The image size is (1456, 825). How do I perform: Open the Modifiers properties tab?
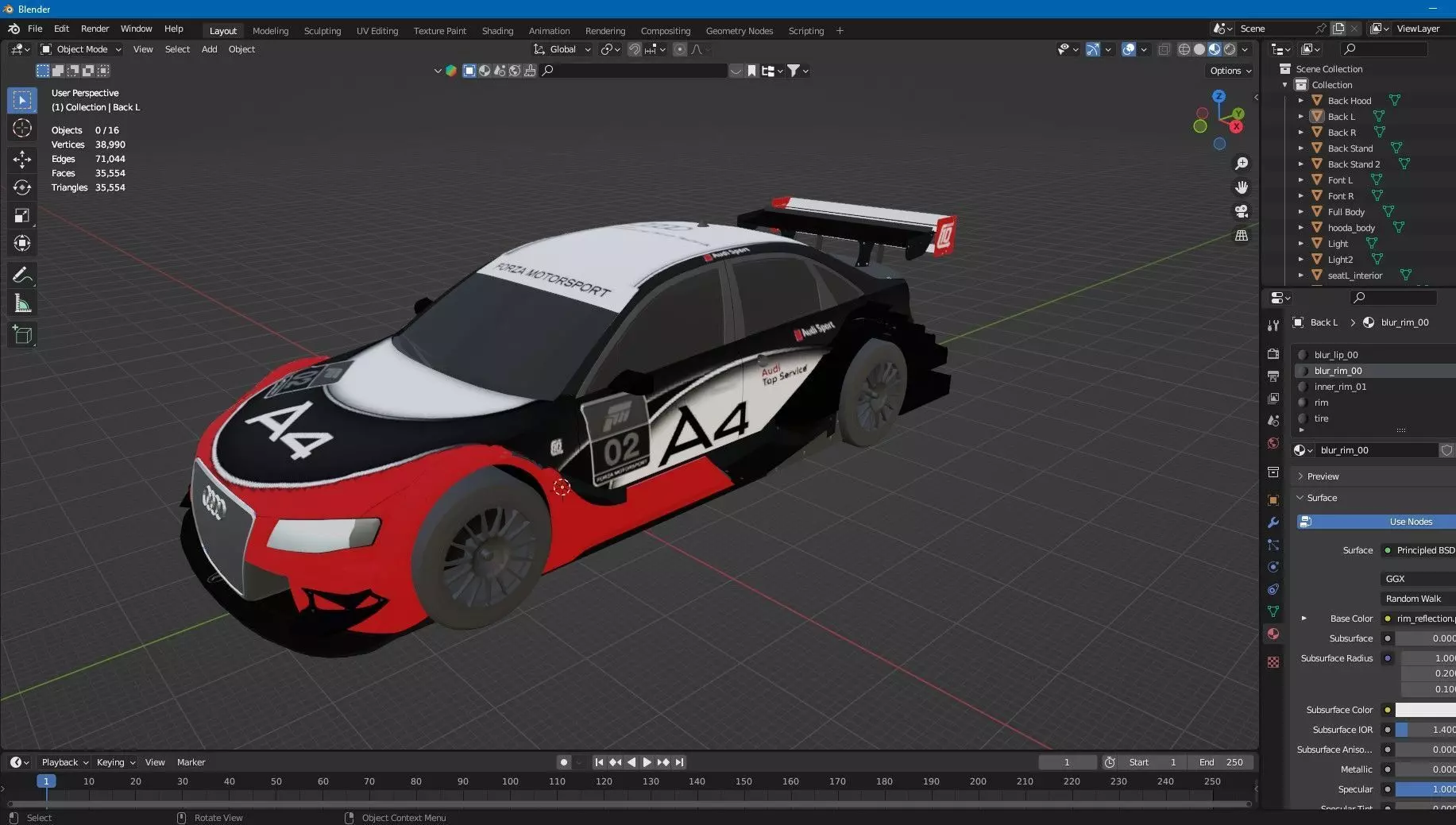point(1273,522)
